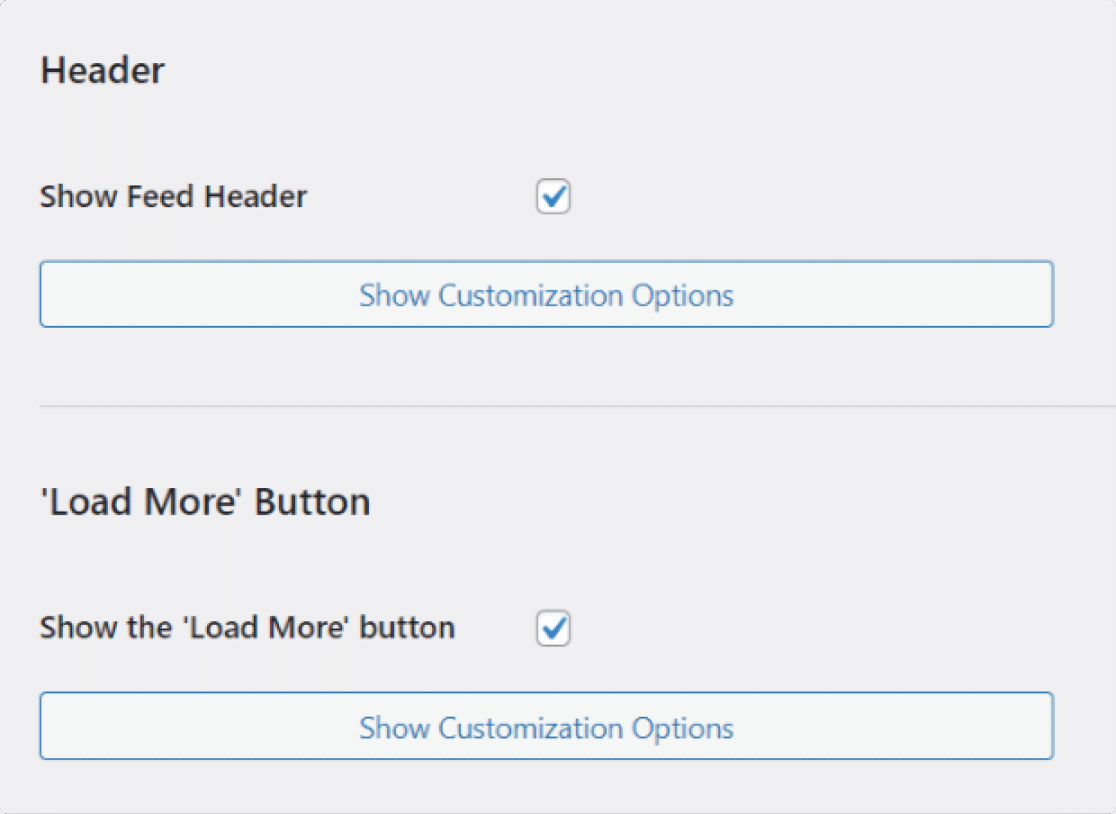Open the Load More customization options panel
The width and height of the screenshot is (1116, 814).
point(547,726)
